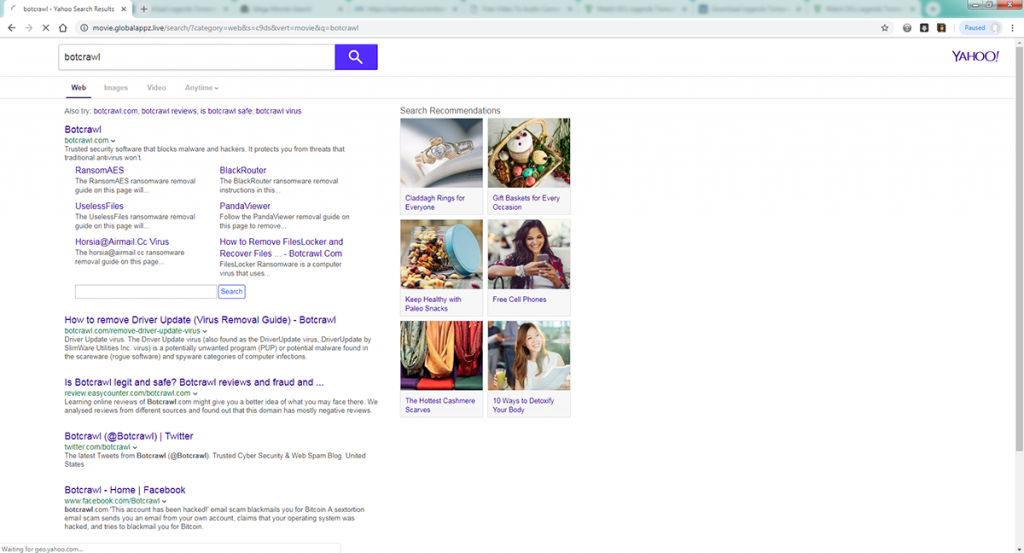Bookmark this page with the star icon

[885, 28]
